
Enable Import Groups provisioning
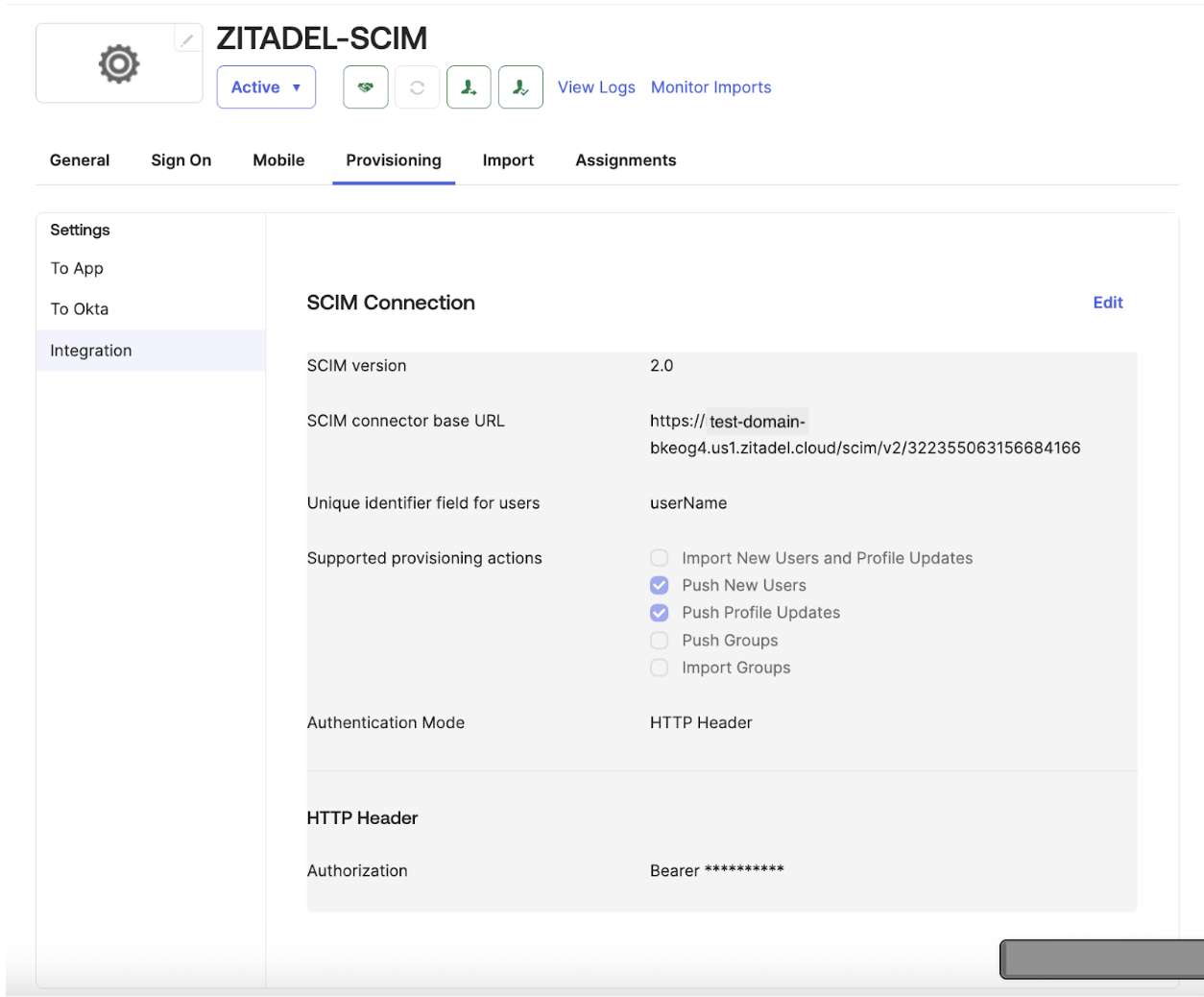(660, 668)
